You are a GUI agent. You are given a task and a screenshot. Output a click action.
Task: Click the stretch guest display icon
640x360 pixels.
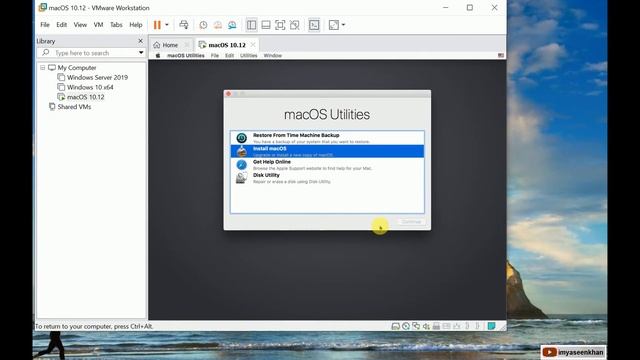(333, 25)
